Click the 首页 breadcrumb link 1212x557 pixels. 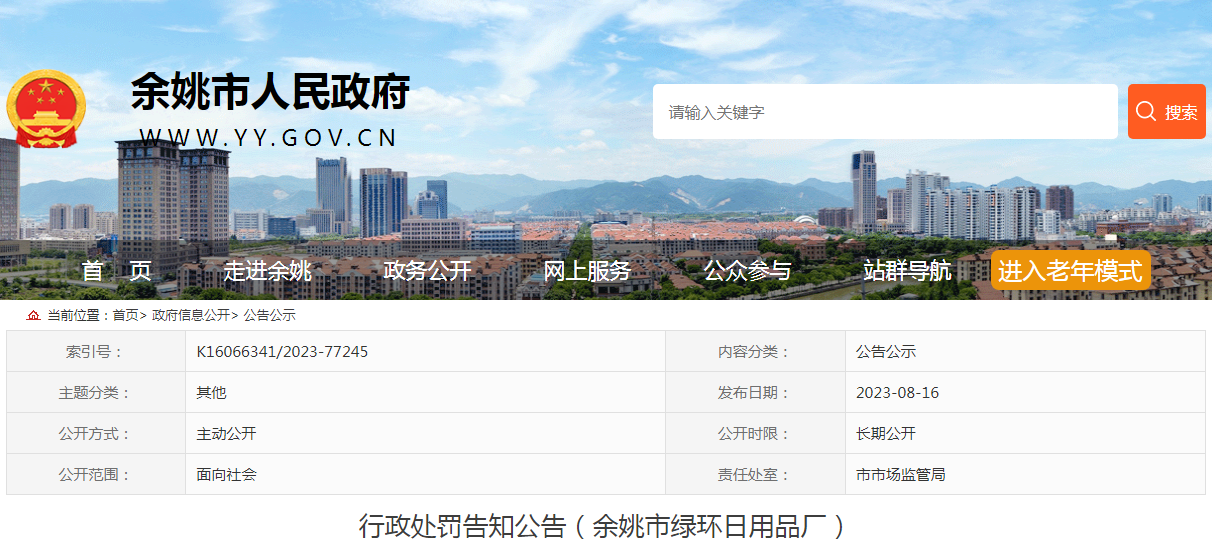tap(125, 315)
